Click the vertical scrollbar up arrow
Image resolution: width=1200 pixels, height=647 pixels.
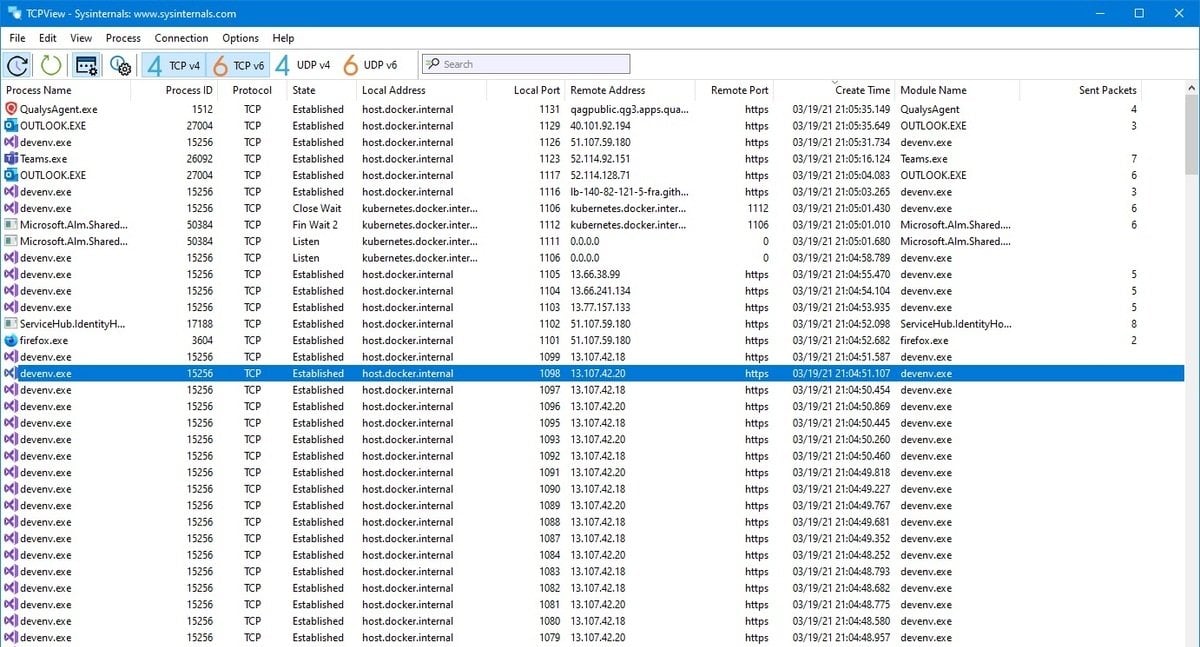coord(1191,89)
